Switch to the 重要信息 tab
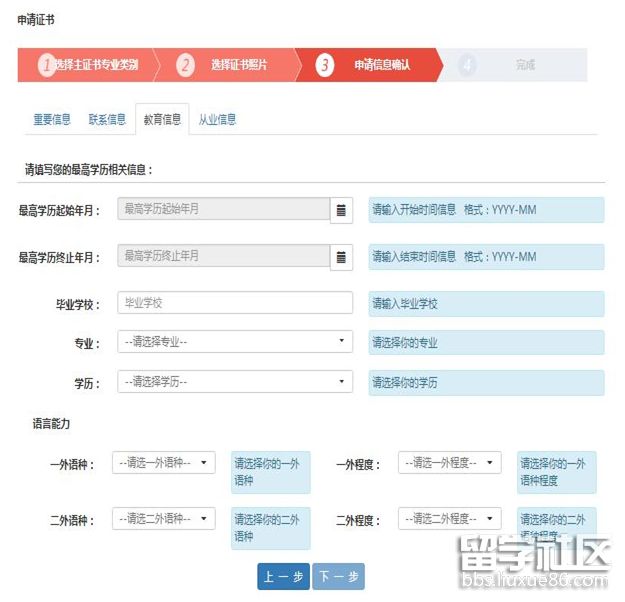The width and height of the screenshot is (625, 602). click(x=52, y=120)
